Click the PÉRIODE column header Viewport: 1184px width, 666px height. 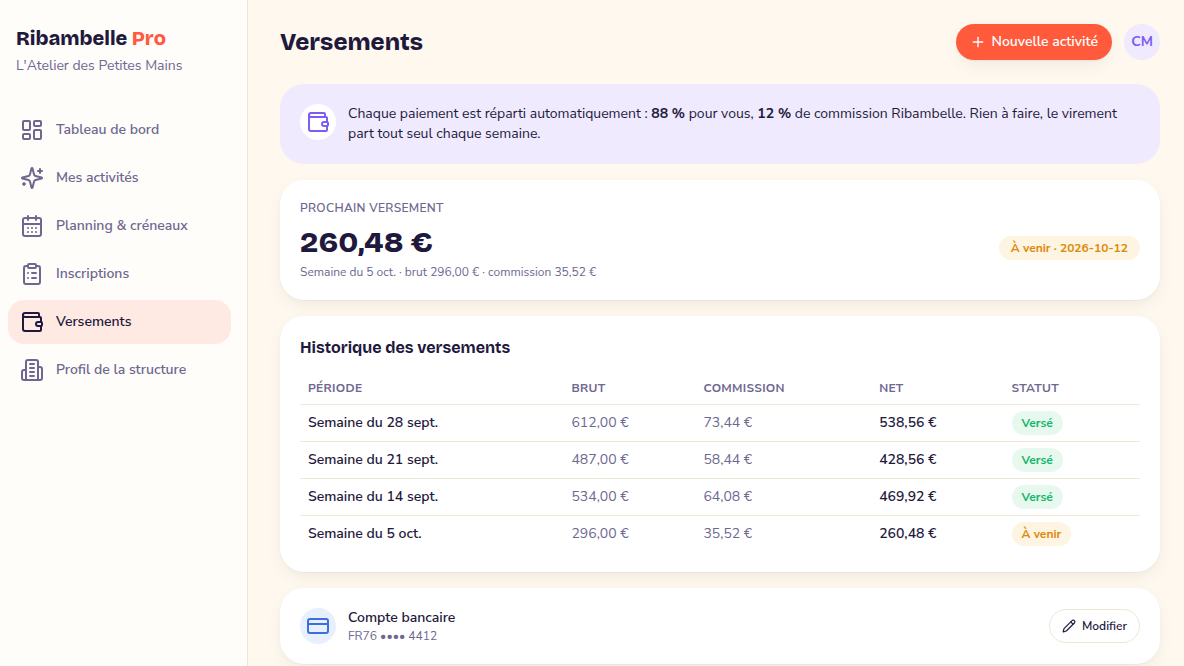coord(335,388)
